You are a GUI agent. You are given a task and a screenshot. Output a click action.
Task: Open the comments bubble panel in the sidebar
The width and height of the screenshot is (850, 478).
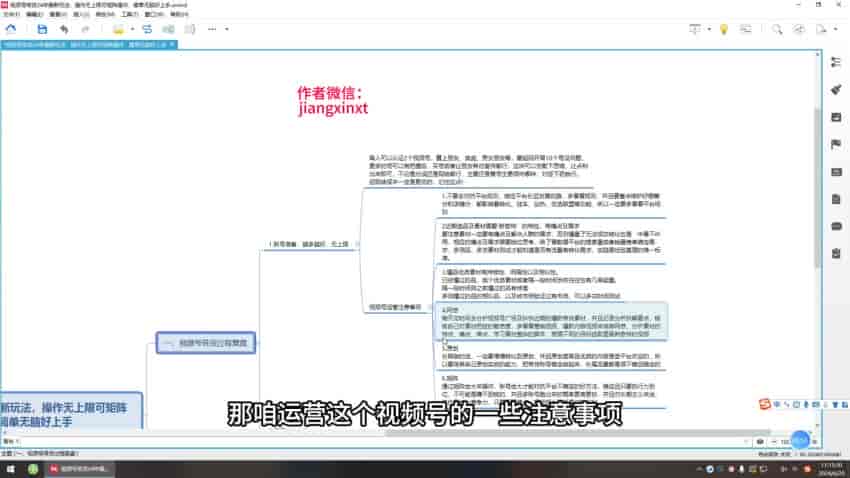point(836,226)
